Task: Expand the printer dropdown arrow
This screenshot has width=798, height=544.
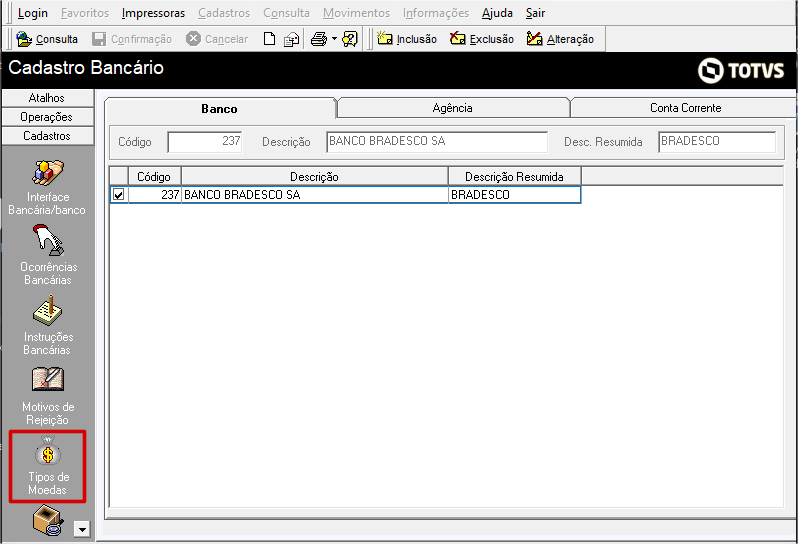Action: coord(334,39)
